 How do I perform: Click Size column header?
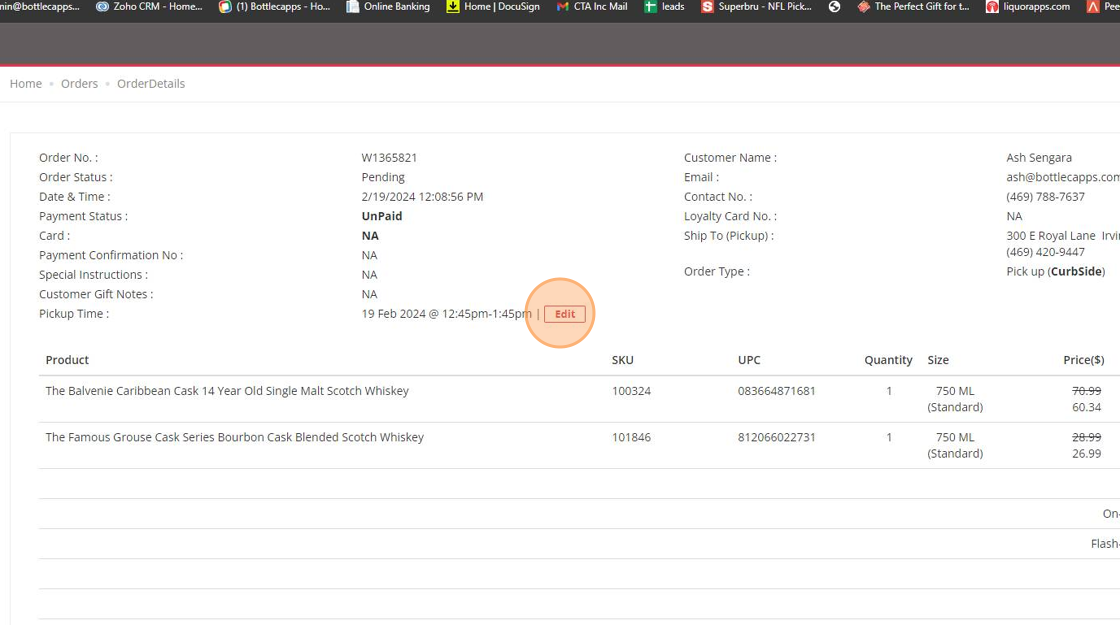point(938,360)
